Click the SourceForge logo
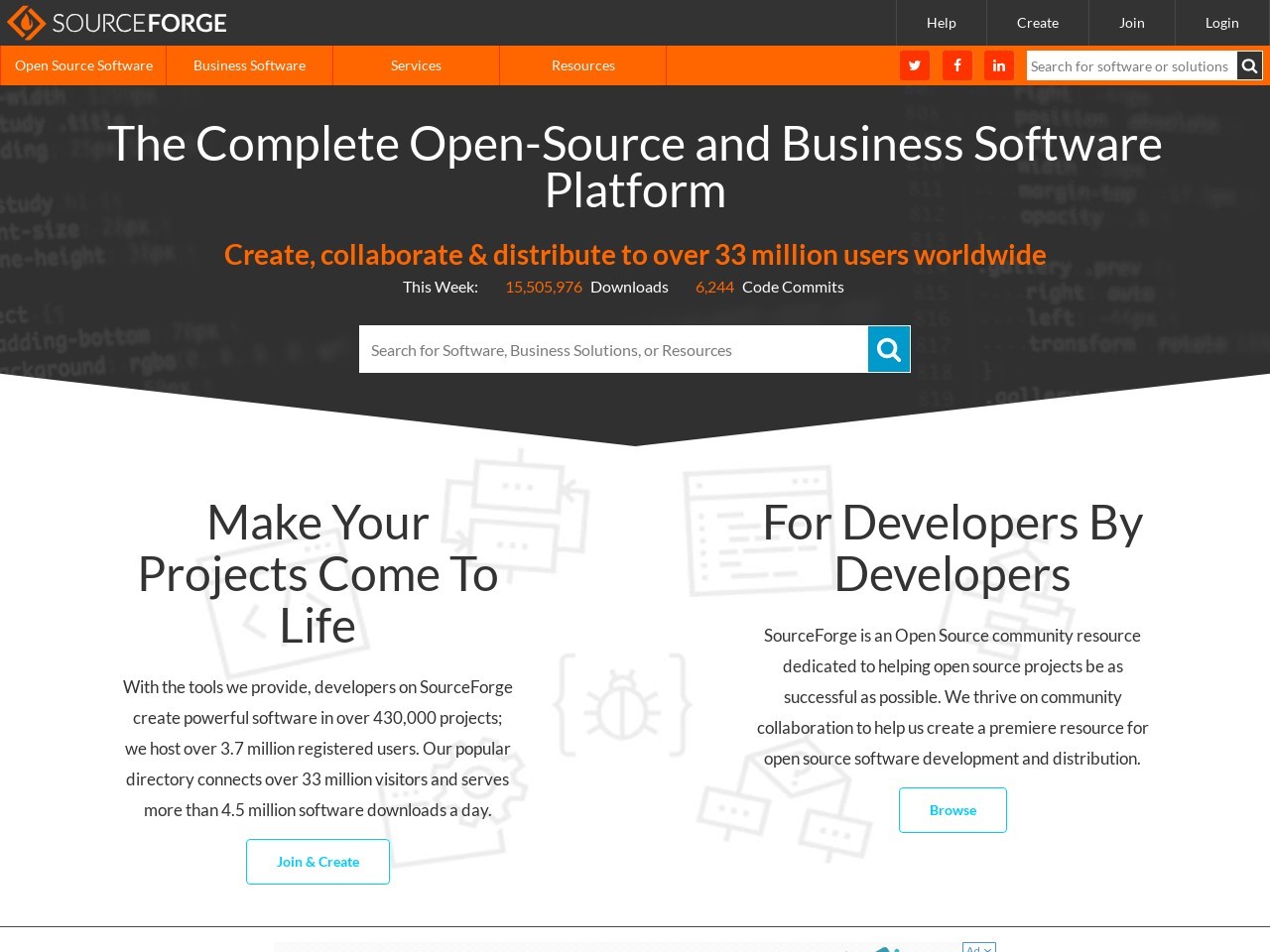Image resolution: width=1270 pixels, height=952 pixels. (117, 23)
